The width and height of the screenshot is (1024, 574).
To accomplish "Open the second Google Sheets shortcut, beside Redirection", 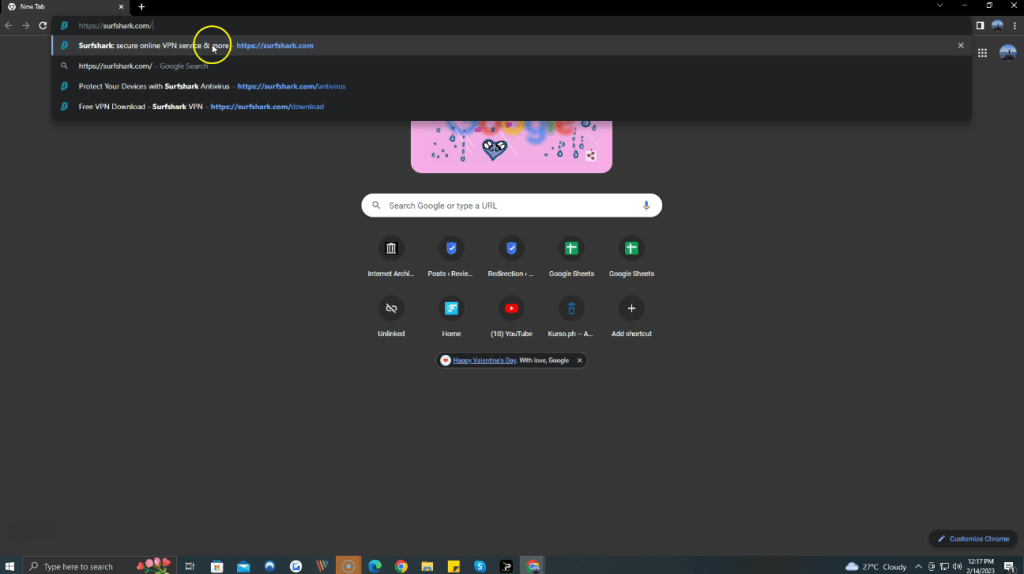I will 631,257.
